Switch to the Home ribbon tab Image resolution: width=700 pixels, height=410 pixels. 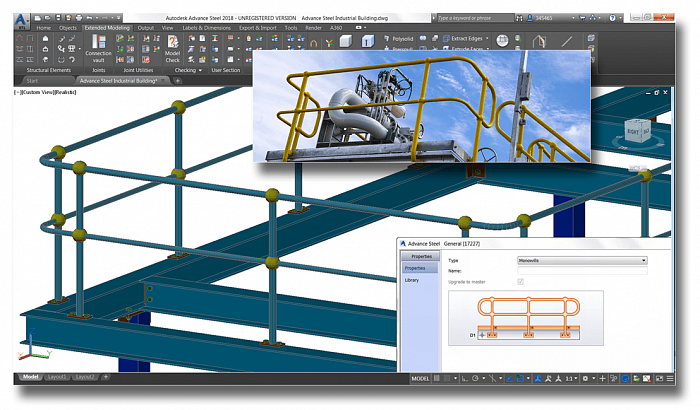43,28
